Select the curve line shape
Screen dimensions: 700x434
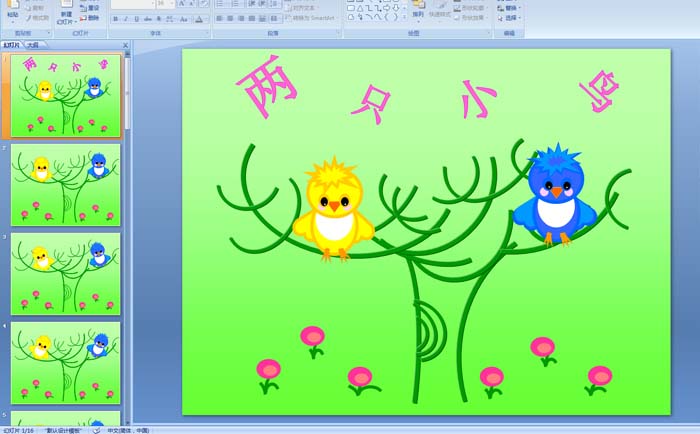click(378, 17)
